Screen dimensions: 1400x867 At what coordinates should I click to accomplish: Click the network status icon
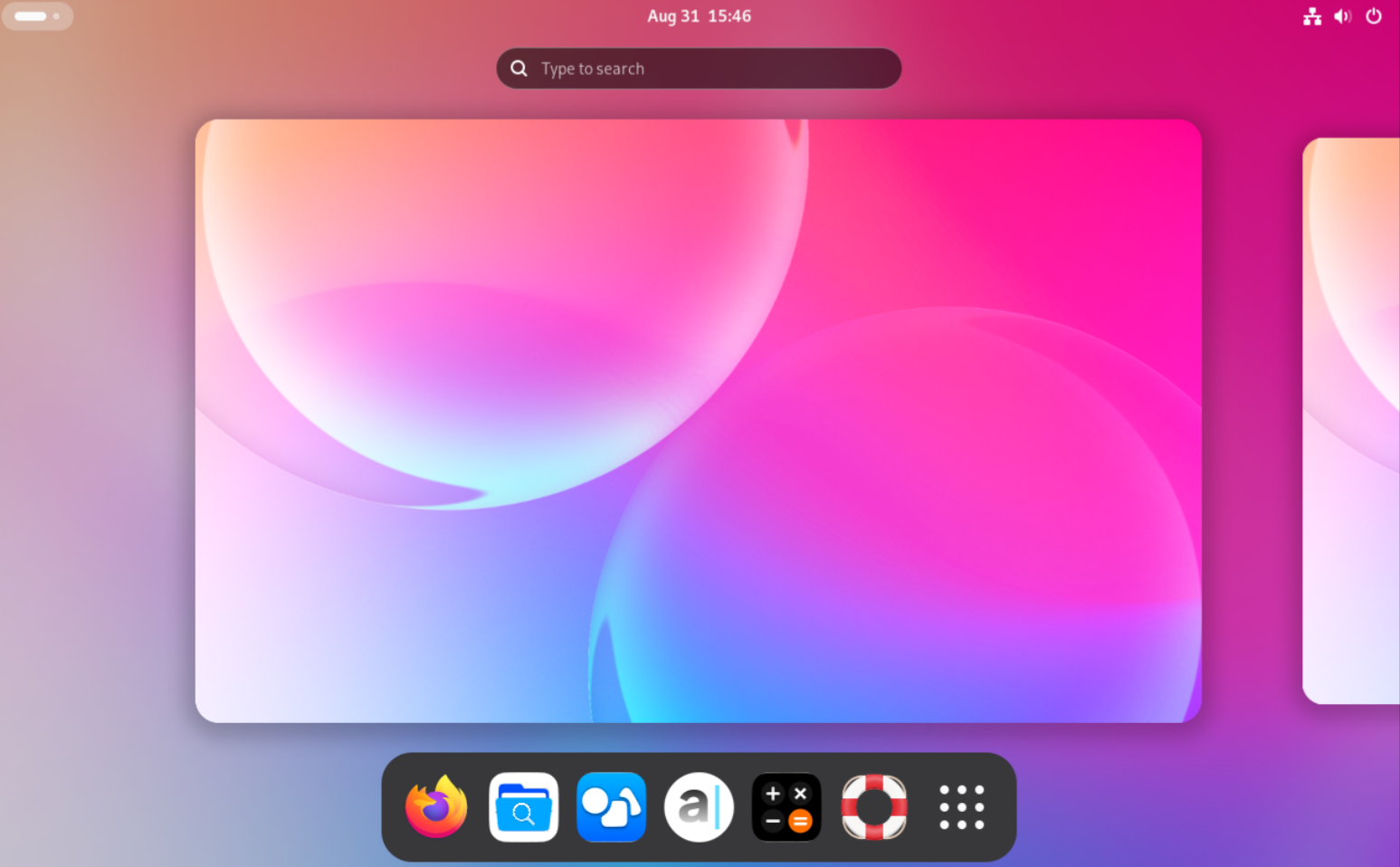coord(1312,16)
